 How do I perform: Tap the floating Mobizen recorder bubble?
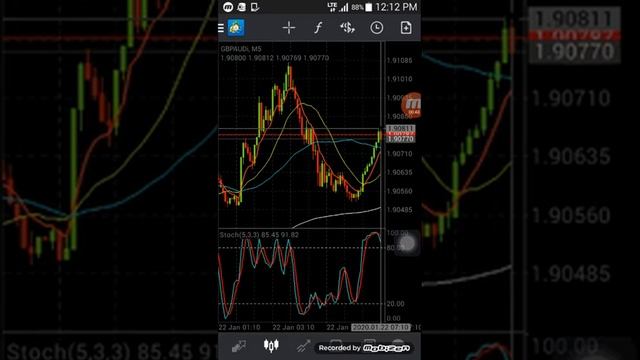pyautogui.click(x=411, y=105)
